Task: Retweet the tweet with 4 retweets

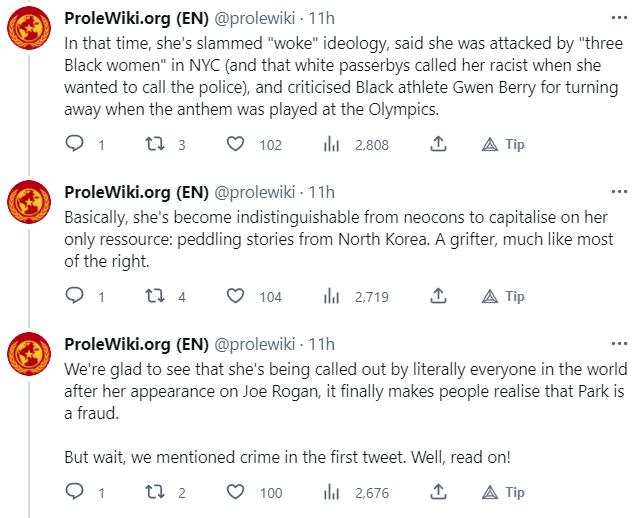Action: [x=155, y=296]
